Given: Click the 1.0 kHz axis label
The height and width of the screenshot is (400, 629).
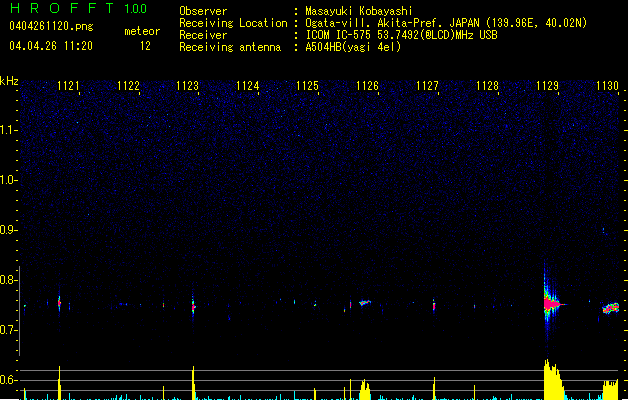Looking at the screenshot, I should point(8,180).
